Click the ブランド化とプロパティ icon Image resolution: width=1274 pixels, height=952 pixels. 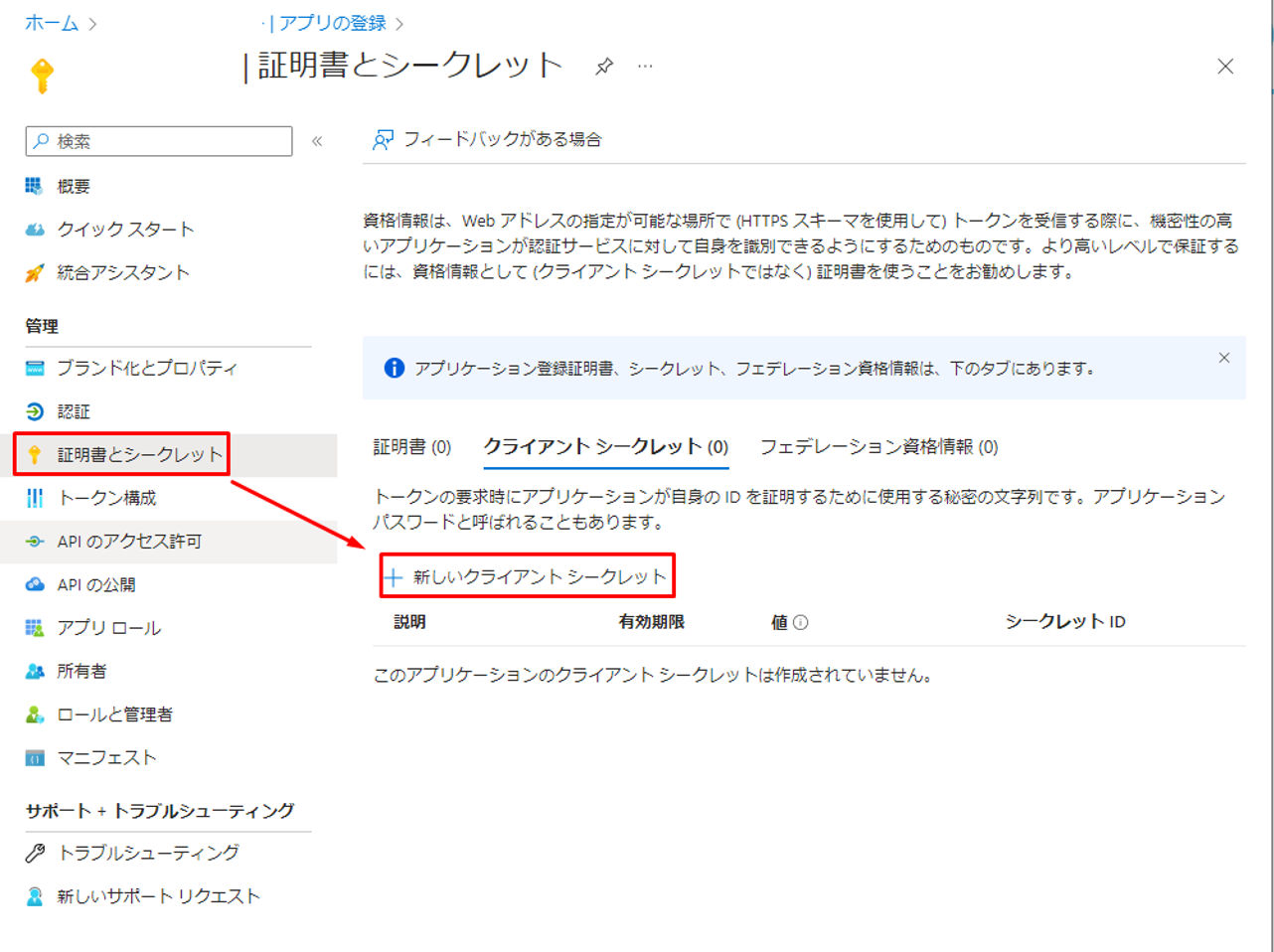coord(35,369)
